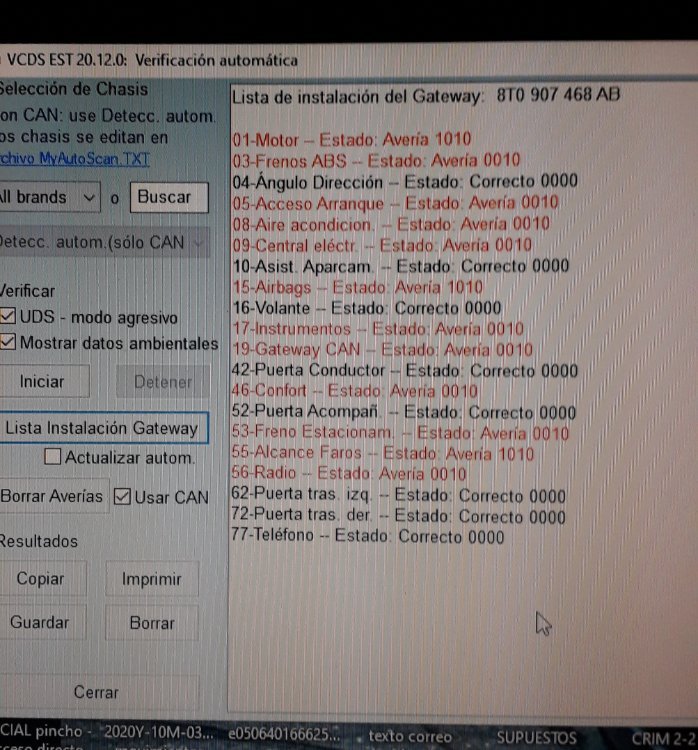The image size is (698, 750).
Task: Open the 2020Y-10M-03 desktop item
Action: (158, 732)
